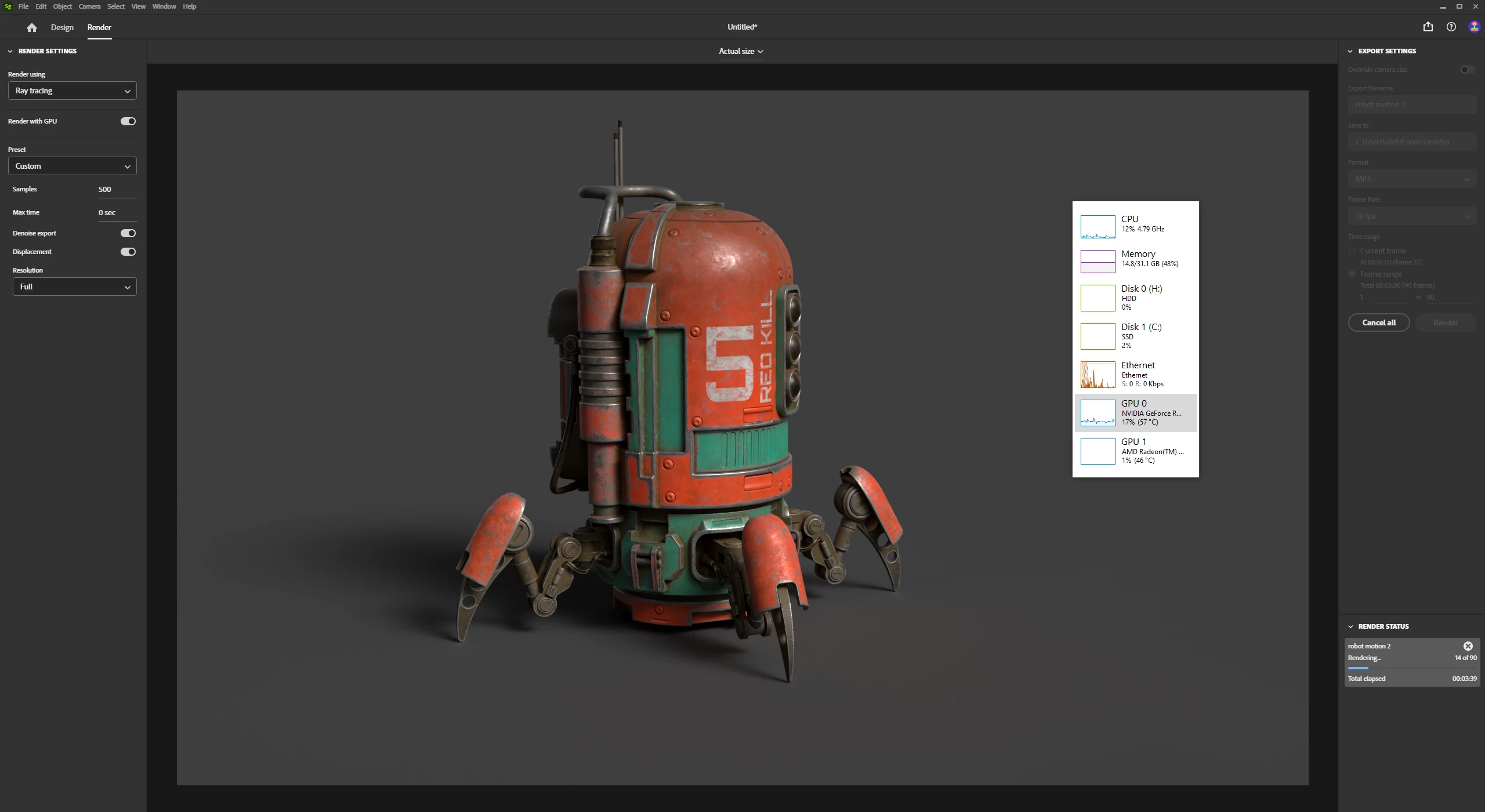Open the Actual size zoom selector

pos(741,51)
